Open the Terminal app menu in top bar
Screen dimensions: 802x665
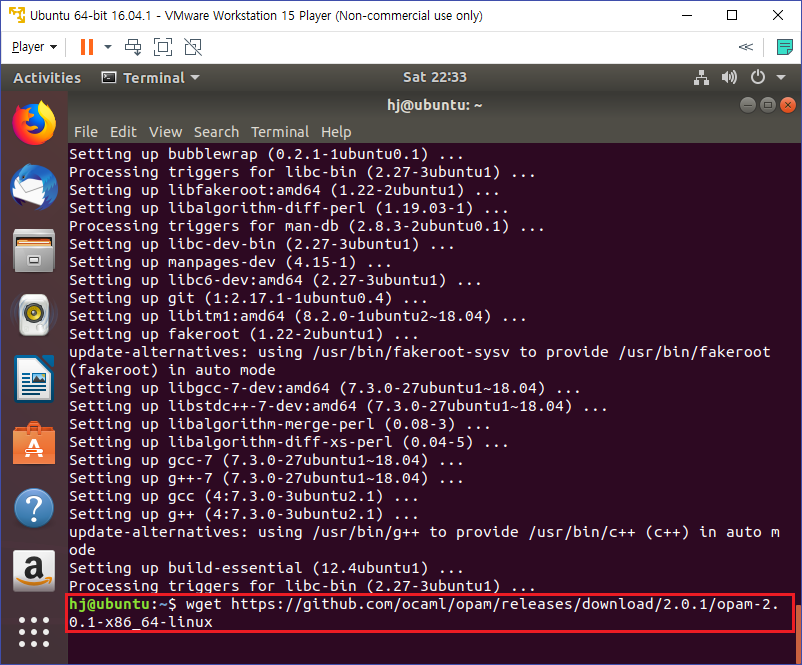[x=150, y=78]
